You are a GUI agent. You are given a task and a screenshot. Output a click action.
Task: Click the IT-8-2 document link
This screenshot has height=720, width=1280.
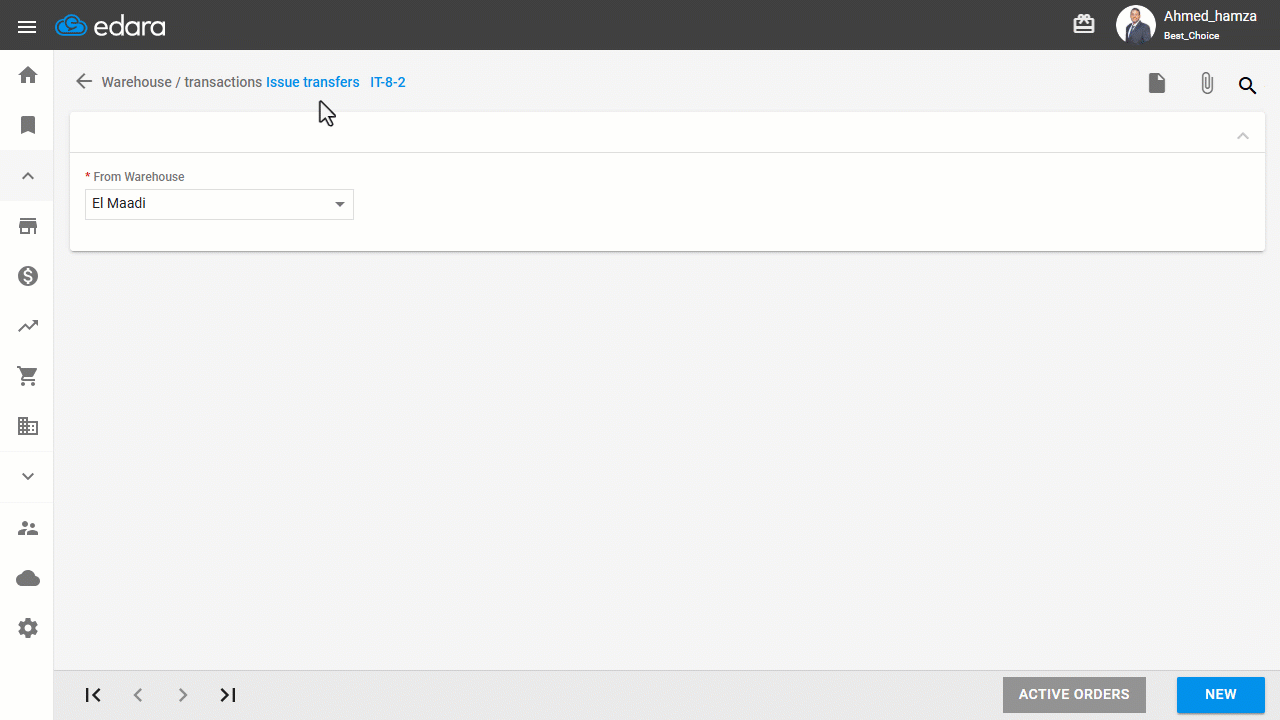388,82
